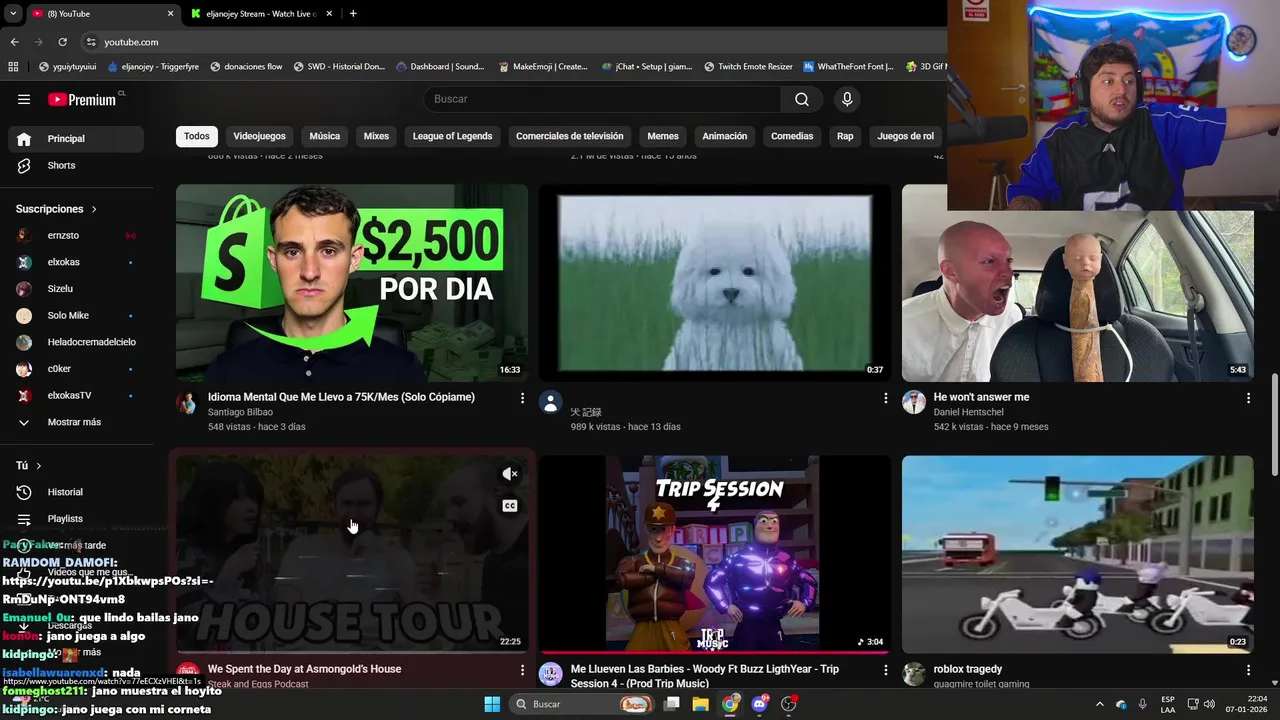Open Daniel Hentschel channel avatar
Viewport: 1280px width, 720px height.
[913, 403]
